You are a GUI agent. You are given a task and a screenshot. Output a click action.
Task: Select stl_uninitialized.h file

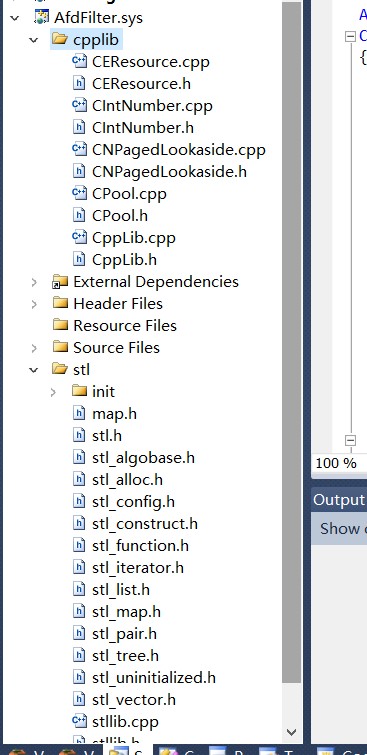154,677
